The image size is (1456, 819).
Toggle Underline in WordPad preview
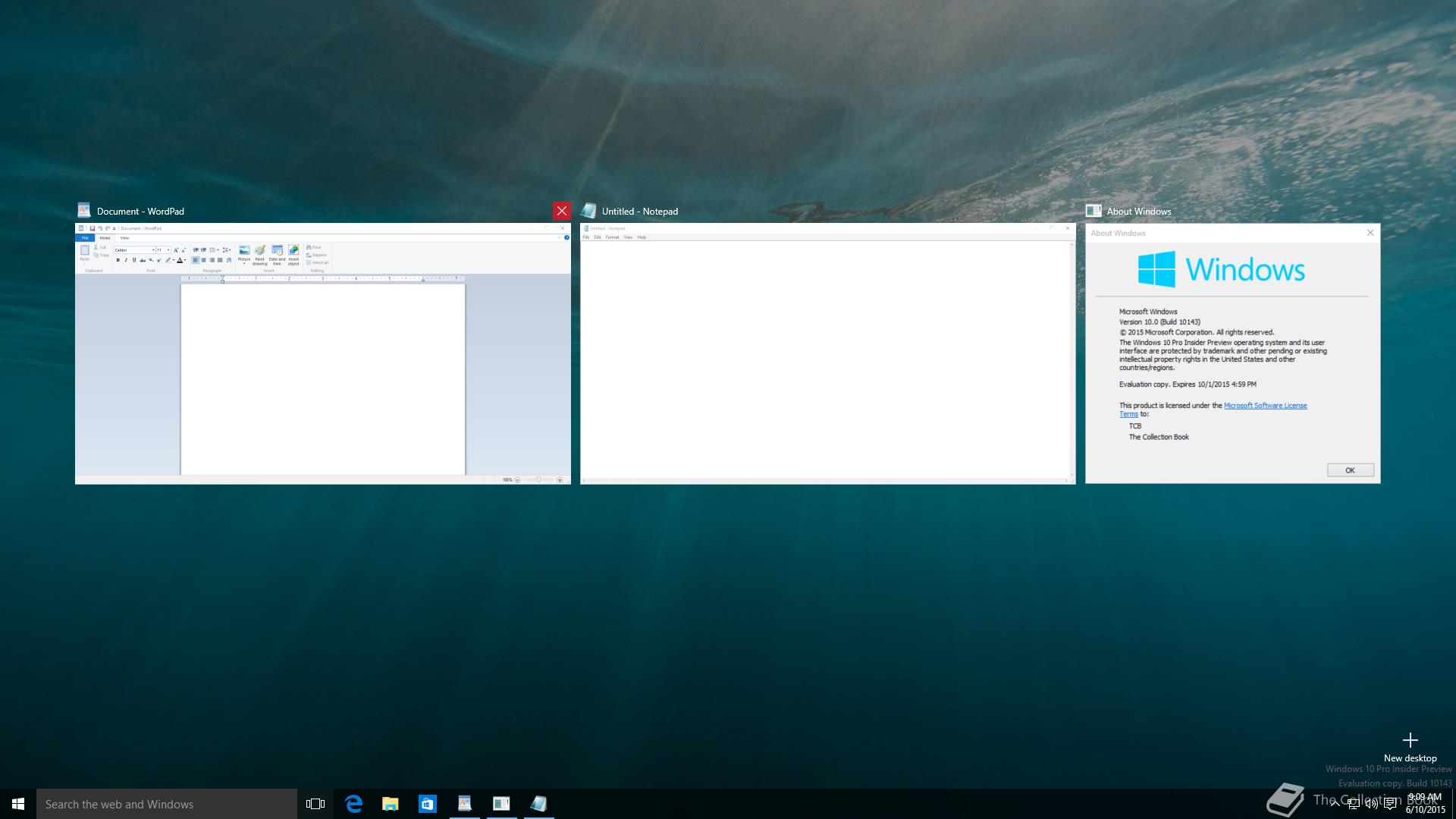pyautogui.click(x=134, y=260)
